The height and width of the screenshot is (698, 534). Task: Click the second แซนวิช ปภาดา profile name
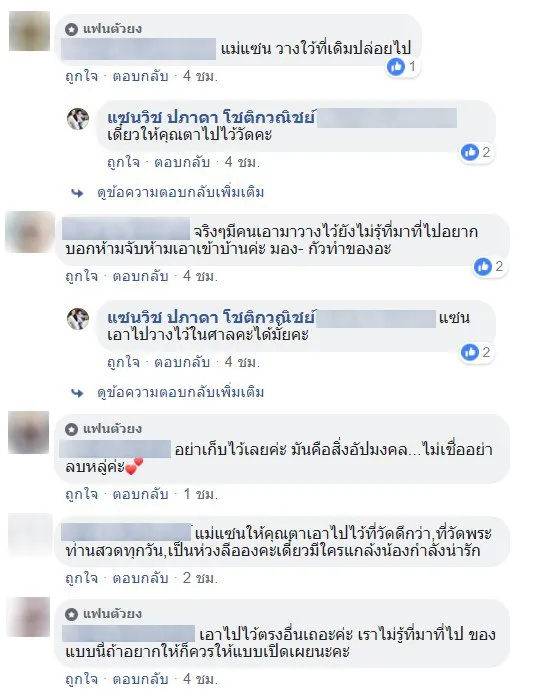(x=211, y=318)
